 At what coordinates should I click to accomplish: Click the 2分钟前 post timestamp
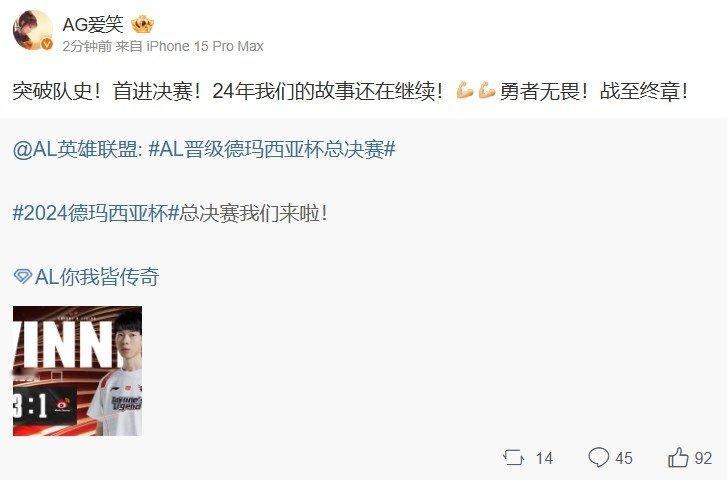pyautogui.click(x=87, y=46)
